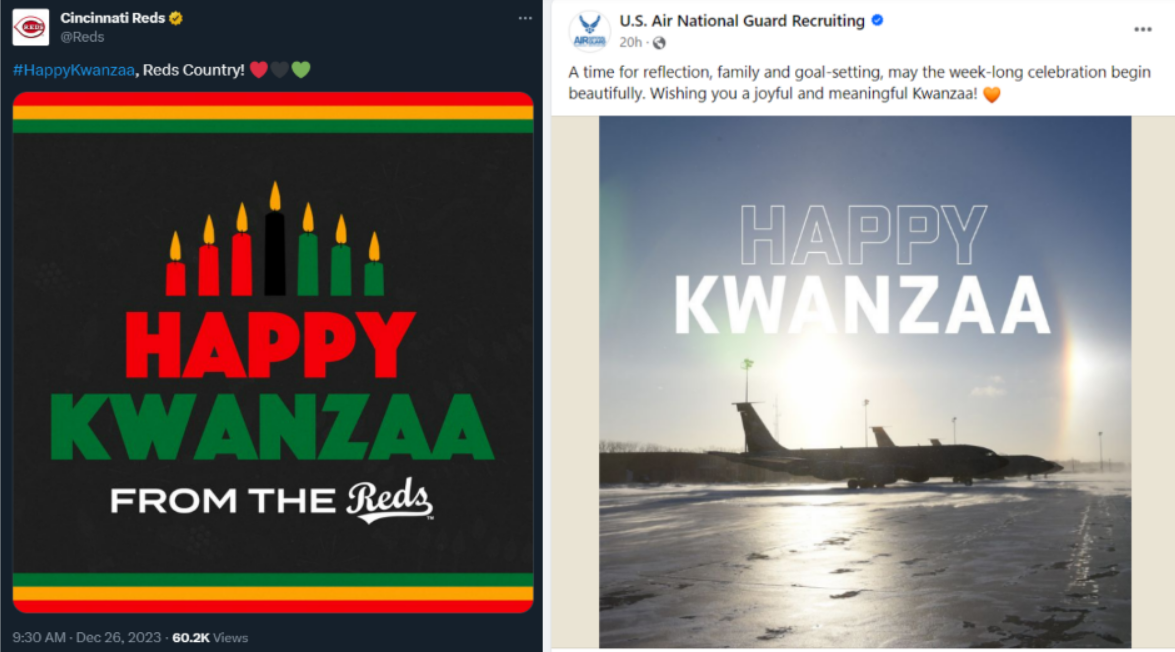Open the Air National Guard profile picture
The height and width of the screenshot is (652, 1175).
point(589,31)
